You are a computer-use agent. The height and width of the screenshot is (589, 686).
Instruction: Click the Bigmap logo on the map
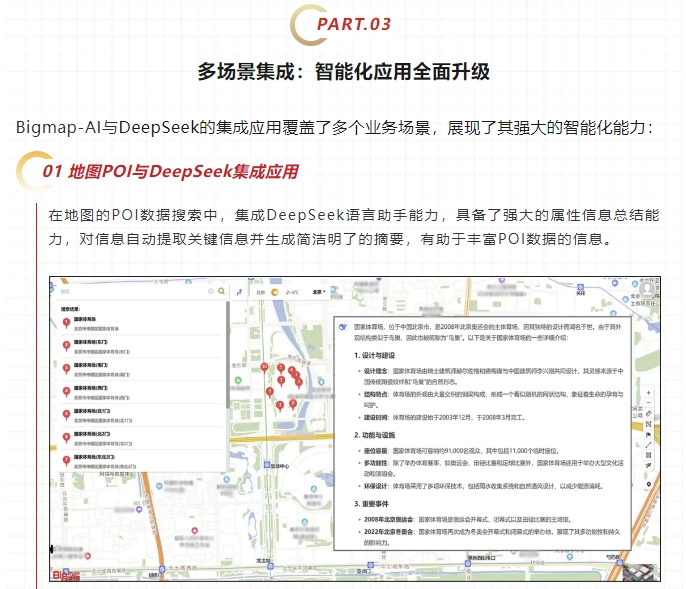[66, 575]
